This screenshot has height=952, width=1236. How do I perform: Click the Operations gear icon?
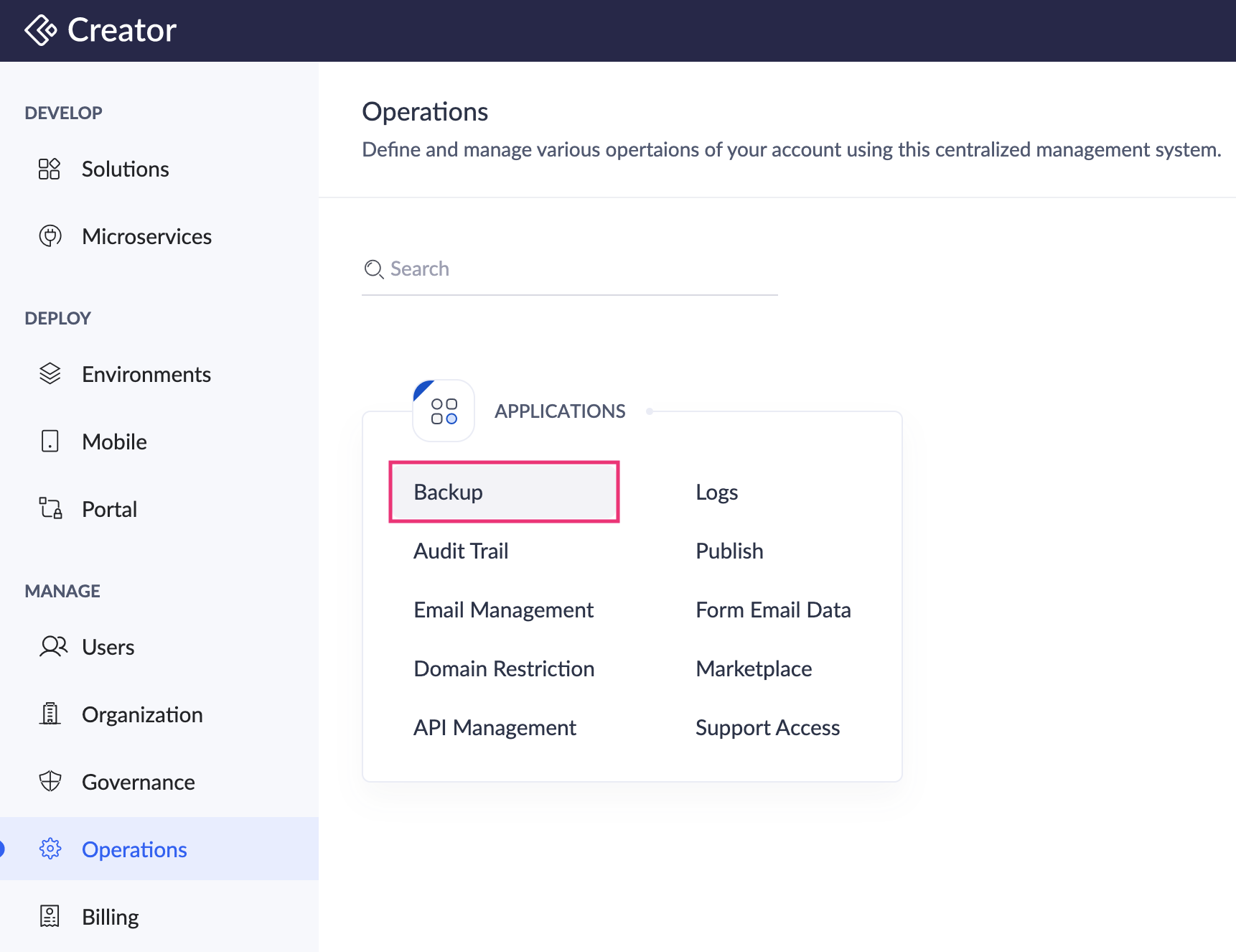(50, 849)
